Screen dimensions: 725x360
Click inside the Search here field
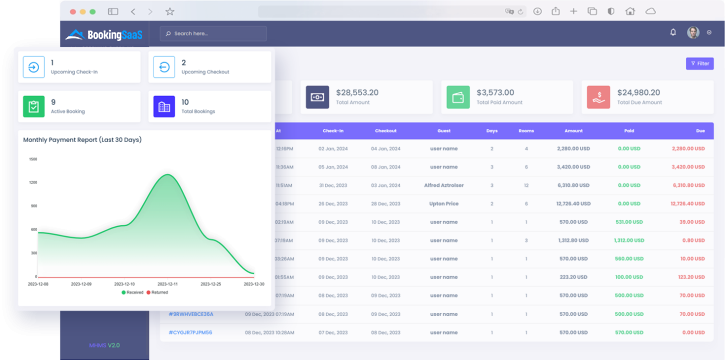point(213,34)
